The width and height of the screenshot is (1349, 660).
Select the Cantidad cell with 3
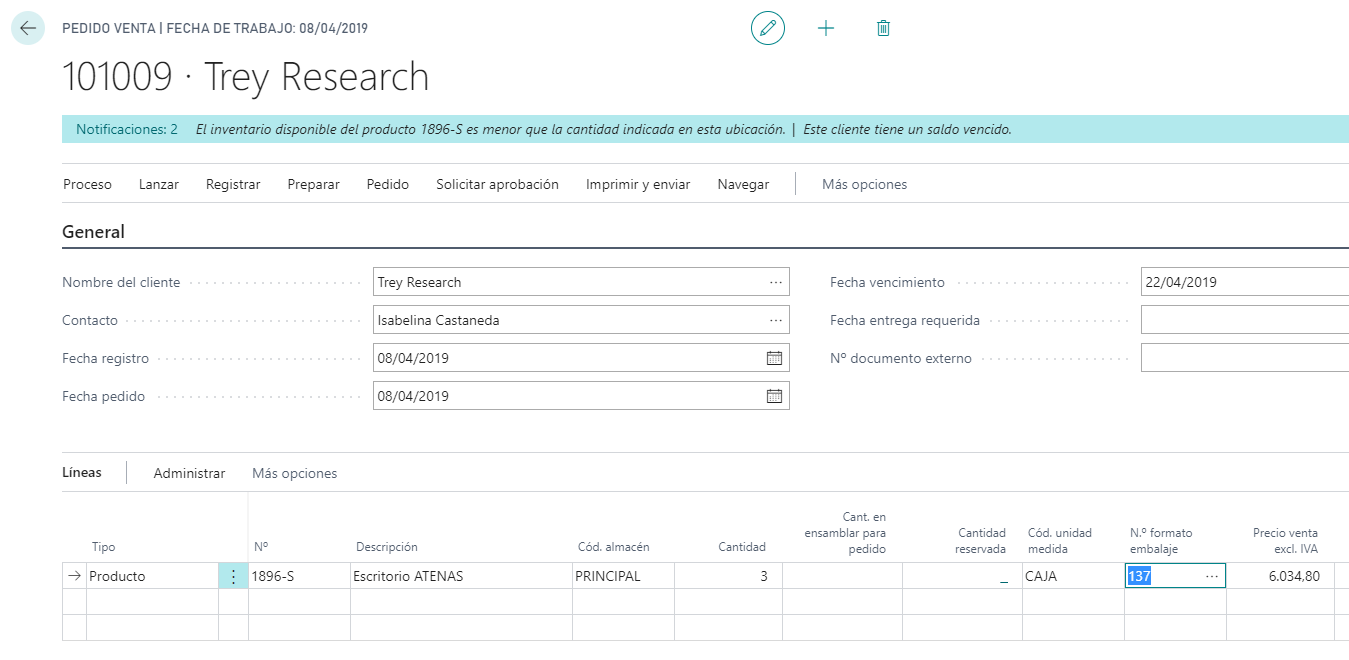click(728, 576)
